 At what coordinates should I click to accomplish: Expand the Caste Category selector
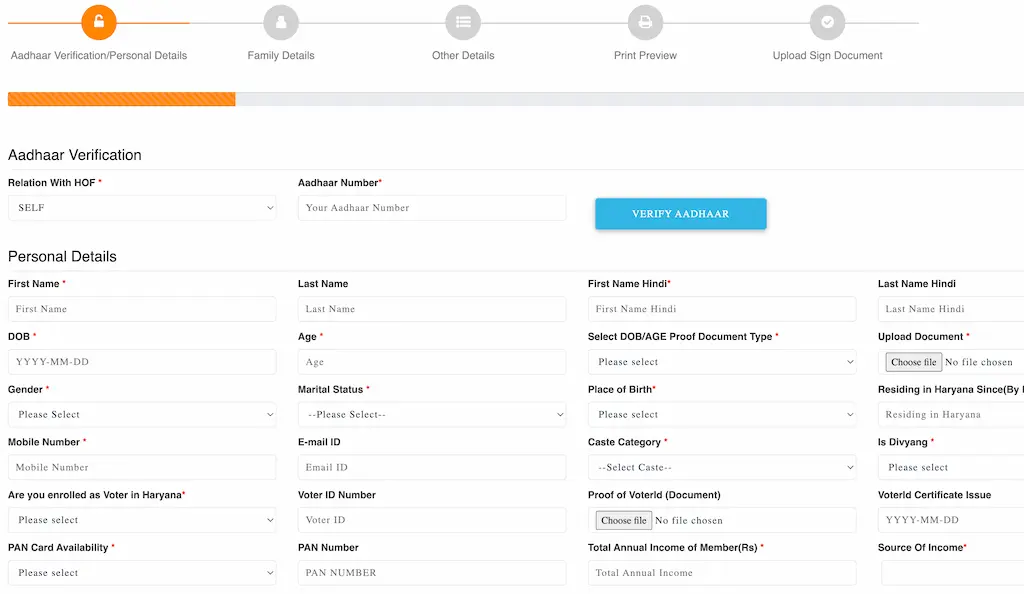click(722, 467)
